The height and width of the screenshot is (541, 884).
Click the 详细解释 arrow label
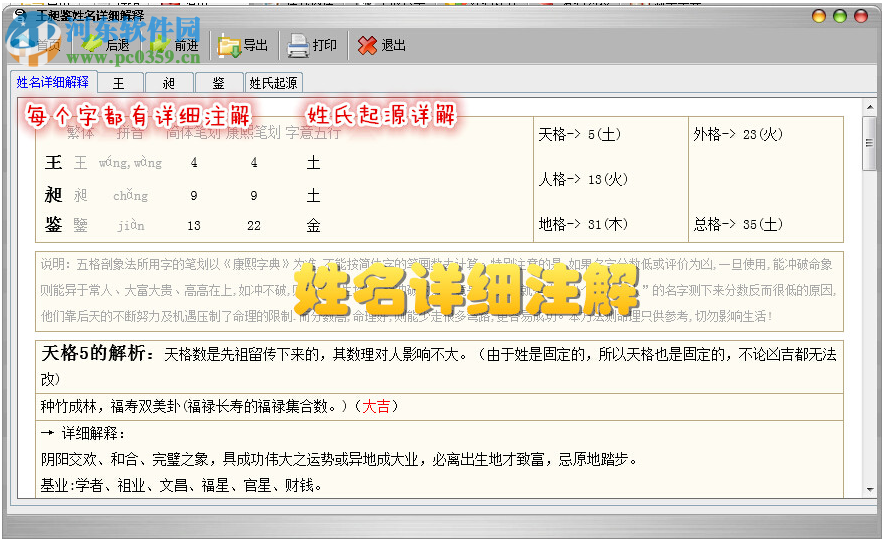coord(83,433)
